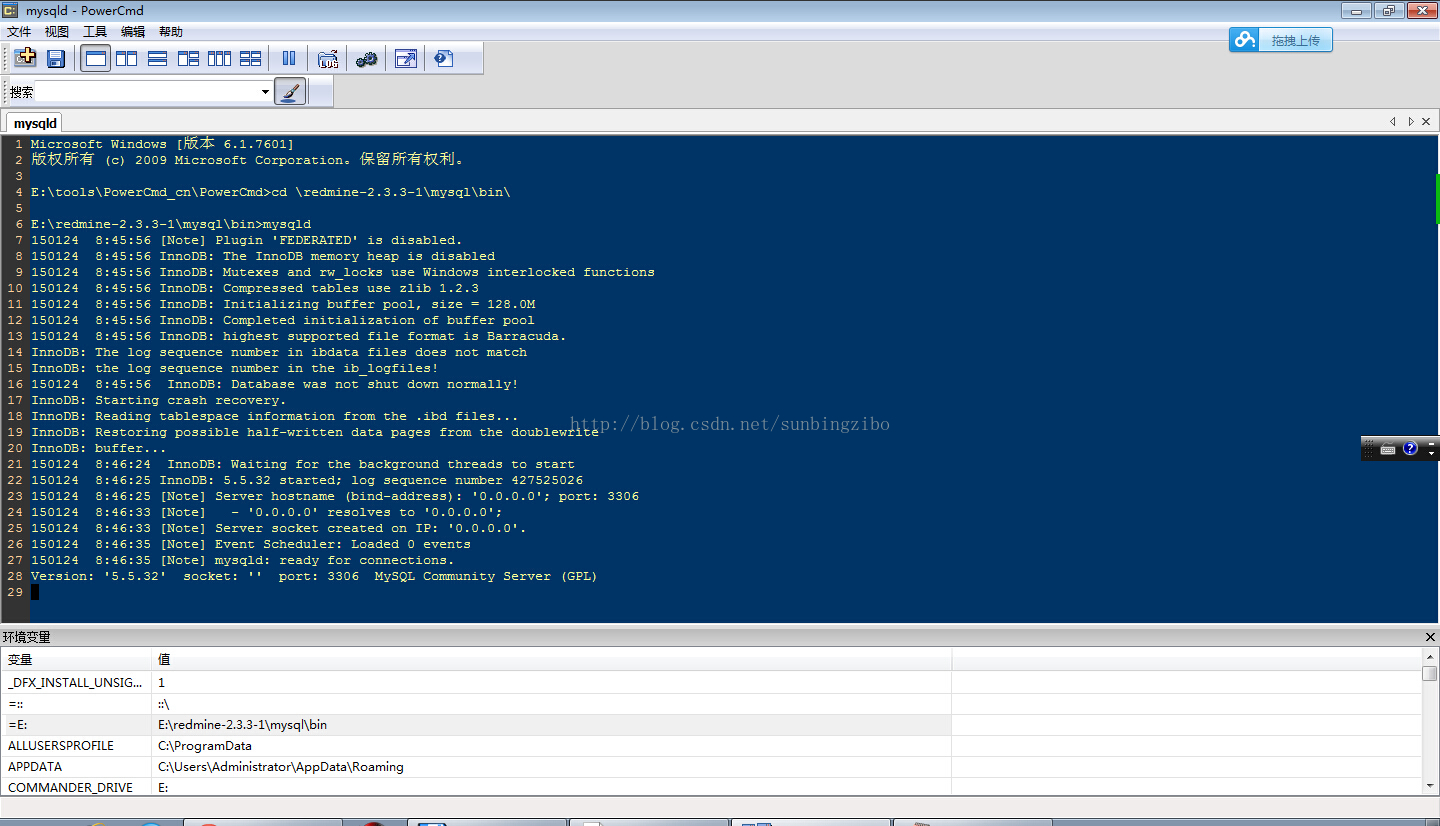Go to previous tab with left arrow
Image resolution: width=1440 pixels, height=826 pixels.
tap(1393, 122)
